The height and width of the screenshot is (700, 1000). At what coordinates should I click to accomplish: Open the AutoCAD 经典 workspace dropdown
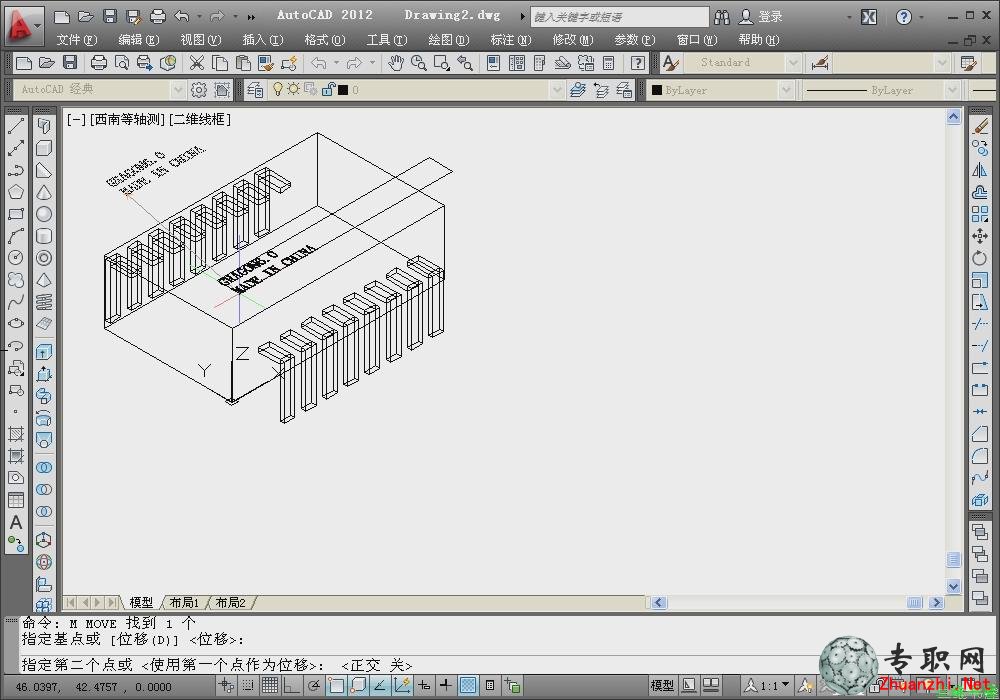coord(178,90)
